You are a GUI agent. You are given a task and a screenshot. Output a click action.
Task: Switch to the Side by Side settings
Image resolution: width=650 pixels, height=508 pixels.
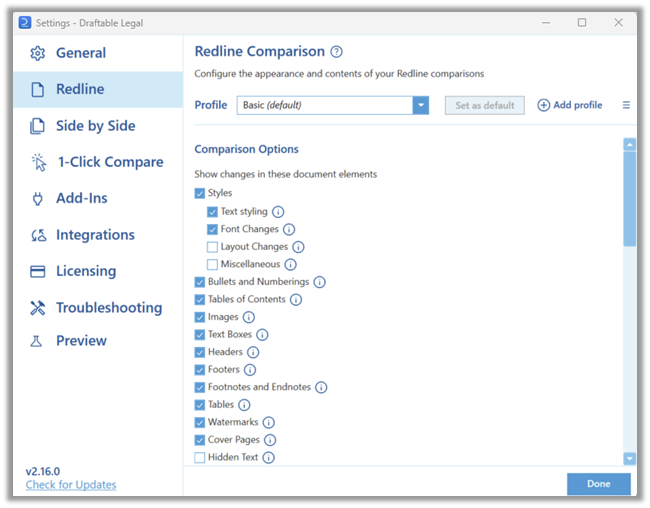pyautogui.click(x=98, y=126)
